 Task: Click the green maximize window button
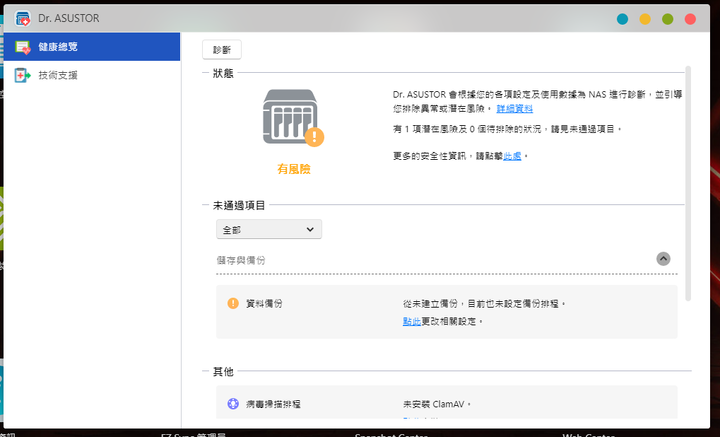click(668, 19)
